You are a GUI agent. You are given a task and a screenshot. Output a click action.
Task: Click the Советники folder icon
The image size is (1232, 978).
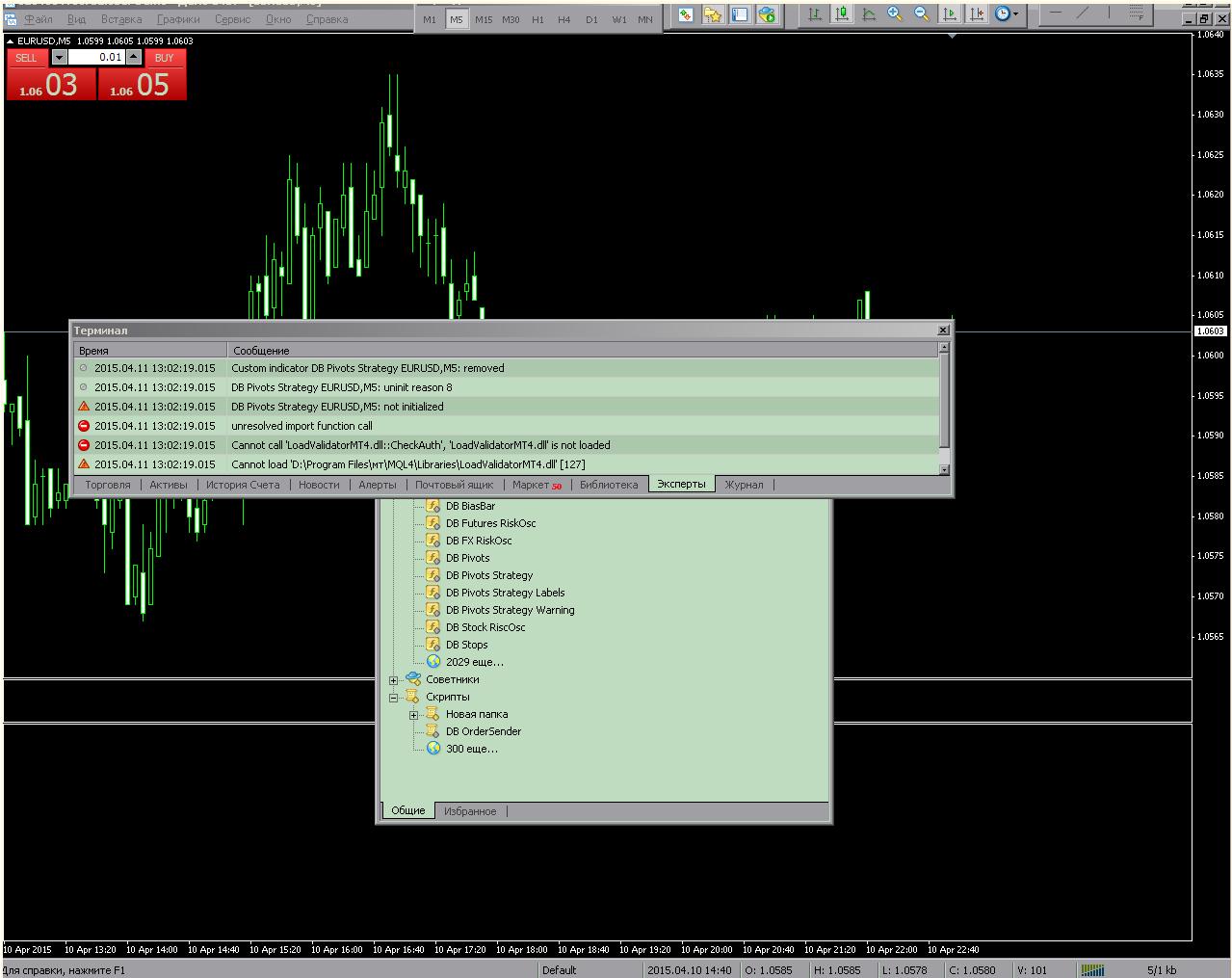413,679
